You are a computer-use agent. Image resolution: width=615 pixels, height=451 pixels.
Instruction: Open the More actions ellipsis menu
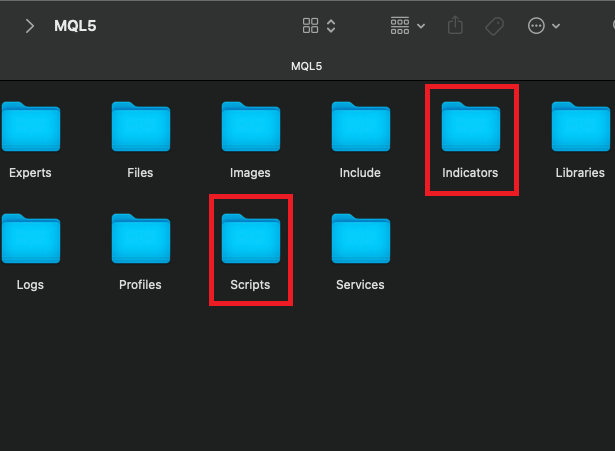(543, 26)
